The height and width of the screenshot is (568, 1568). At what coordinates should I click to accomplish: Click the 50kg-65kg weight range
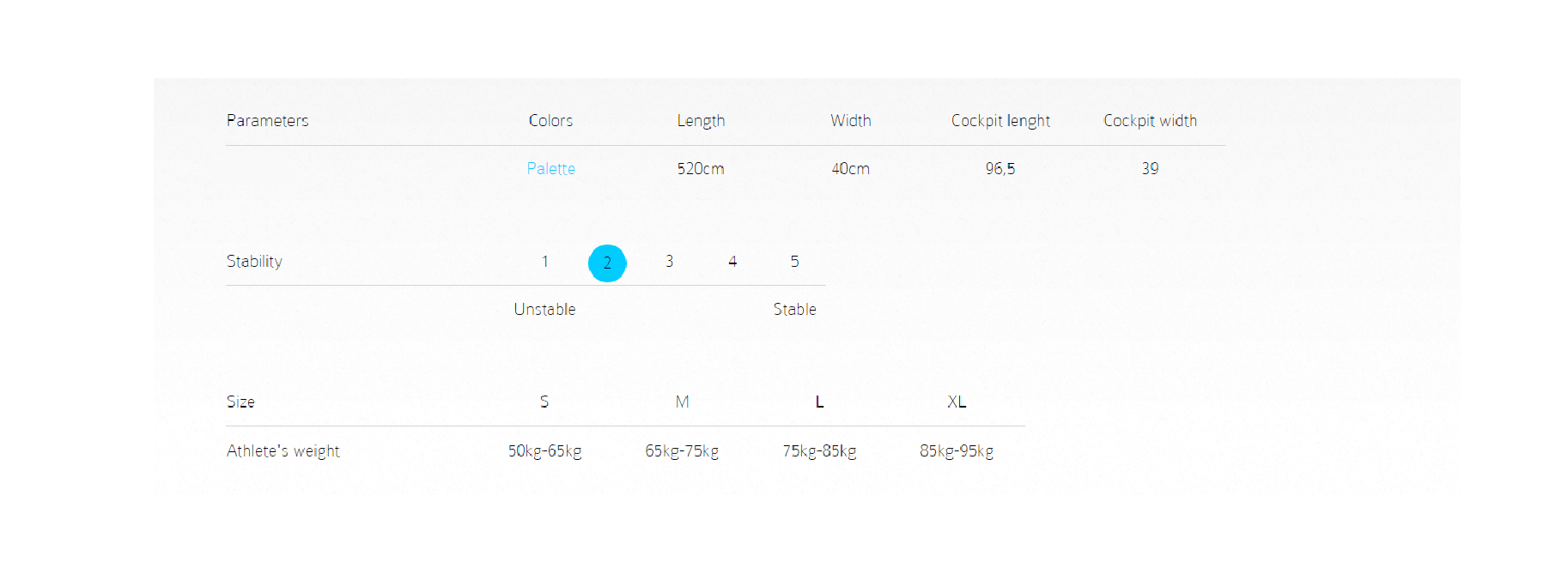544,451
